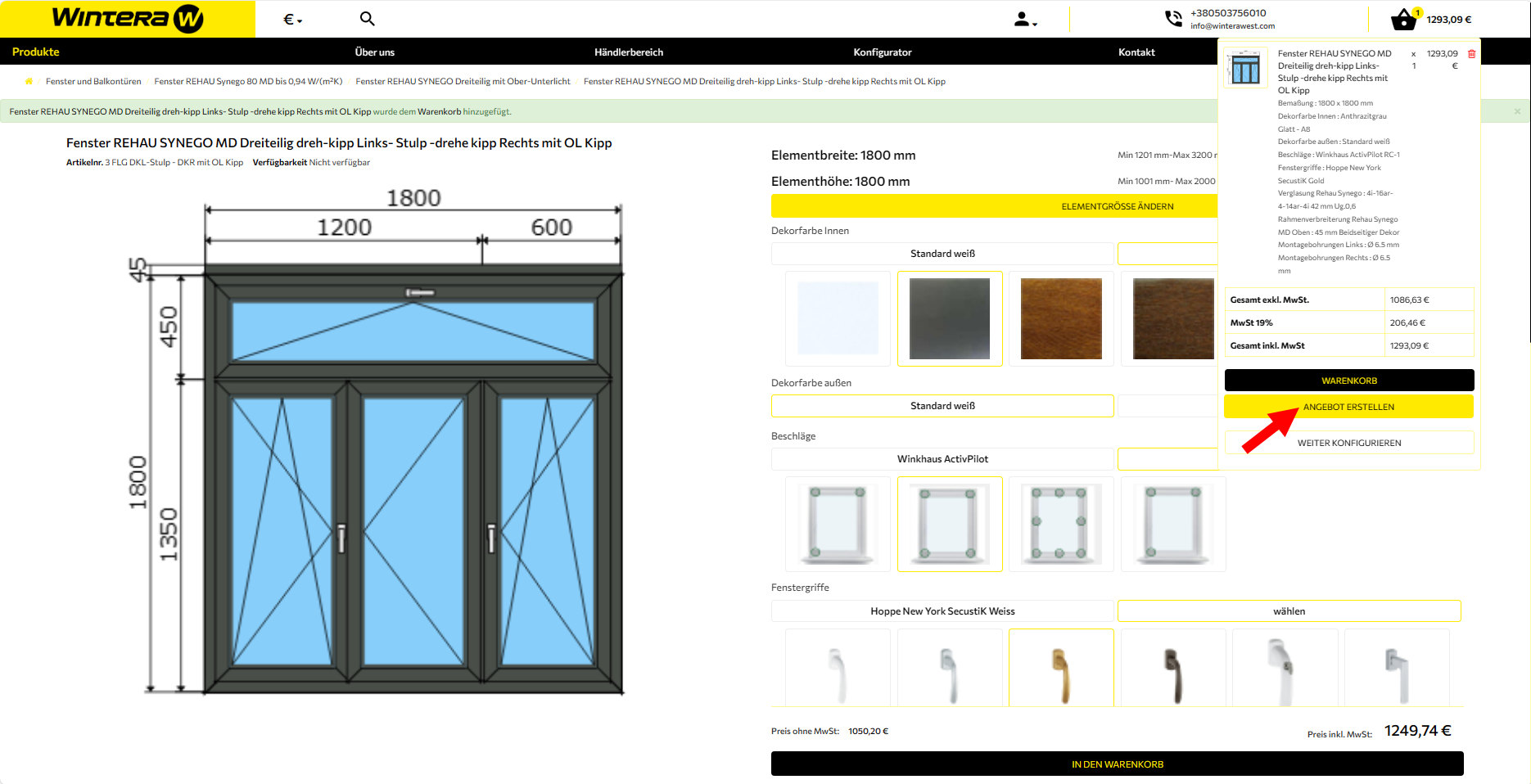Select the dark brown window handle
Viewport: 1531px width, 784px height.
[x=1172, y=675]
